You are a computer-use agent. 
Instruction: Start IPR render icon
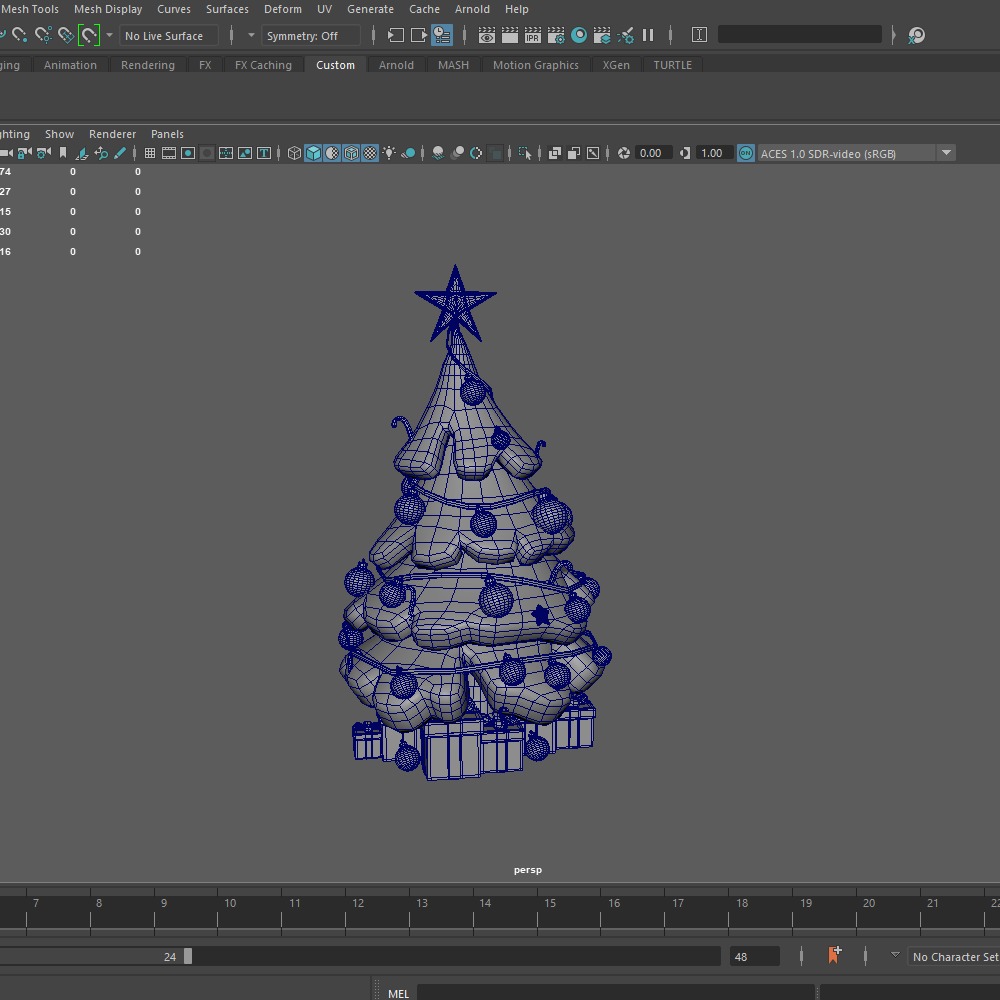533,35
